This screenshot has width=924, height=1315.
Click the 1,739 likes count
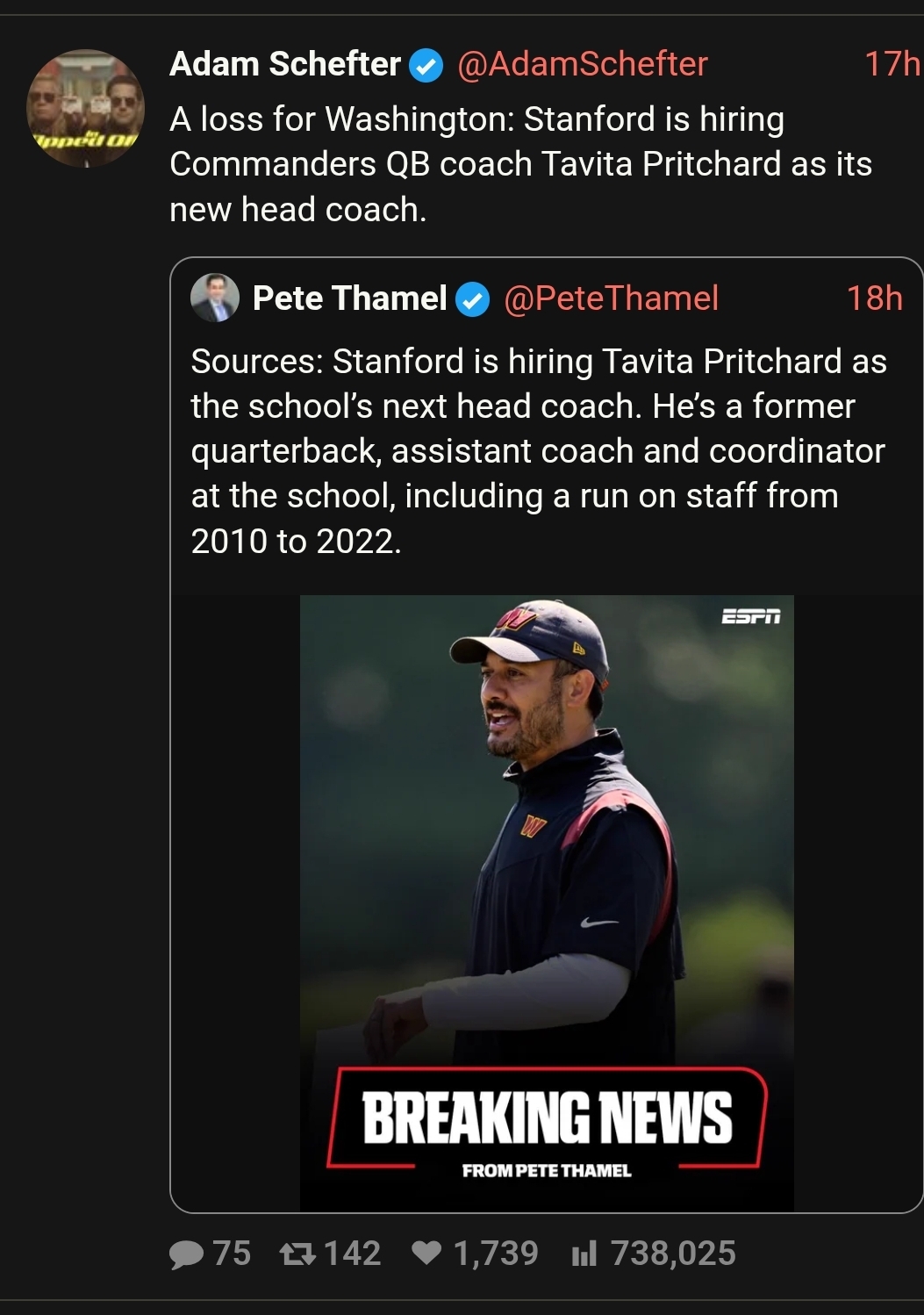tap(496, 1253)
